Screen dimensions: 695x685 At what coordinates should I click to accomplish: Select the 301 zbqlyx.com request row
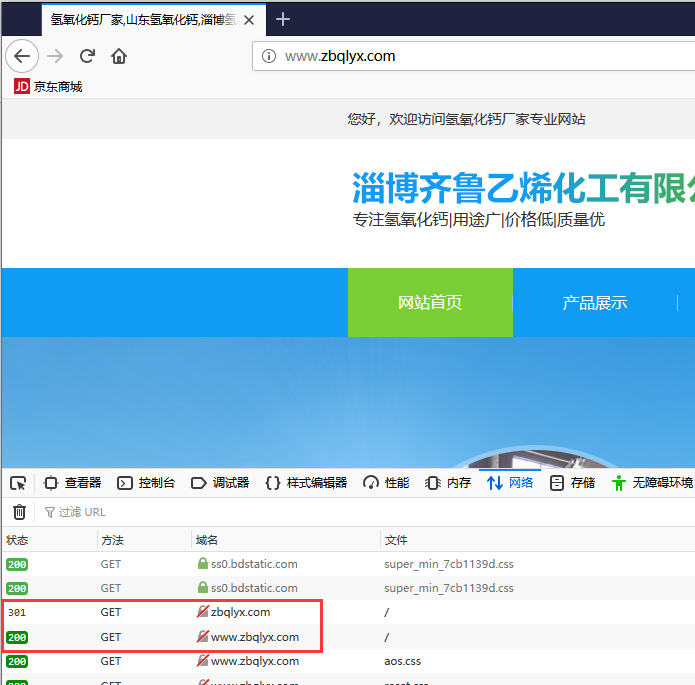(348, 612)
